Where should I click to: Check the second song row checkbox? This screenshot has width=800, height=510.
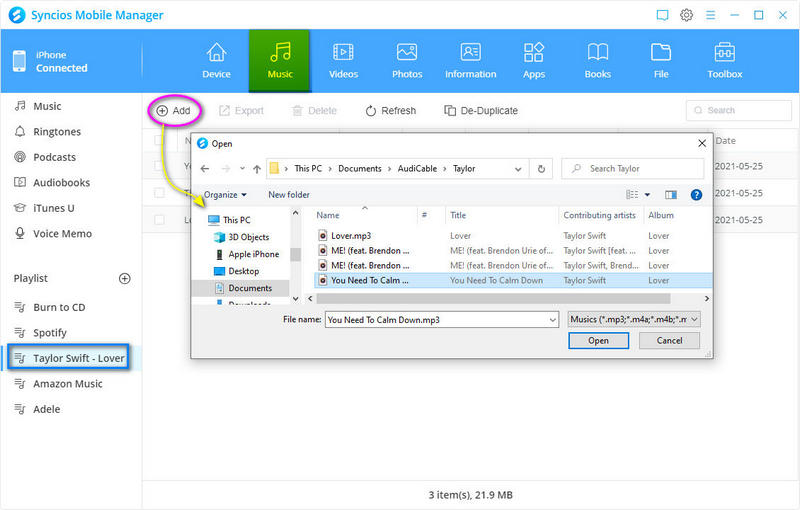[x=160, y=193]
